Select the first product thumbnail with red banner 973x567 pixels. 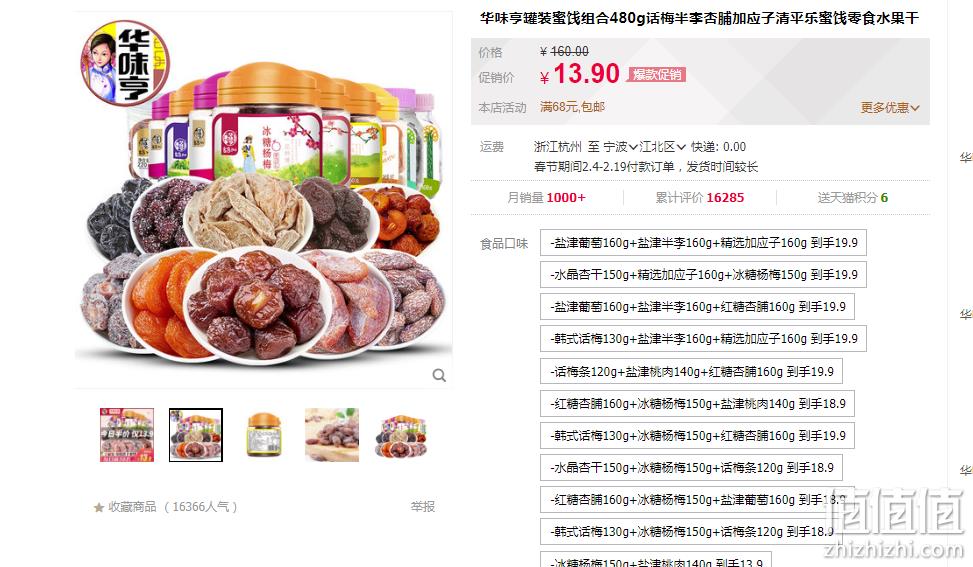click(x=127, y=435)
